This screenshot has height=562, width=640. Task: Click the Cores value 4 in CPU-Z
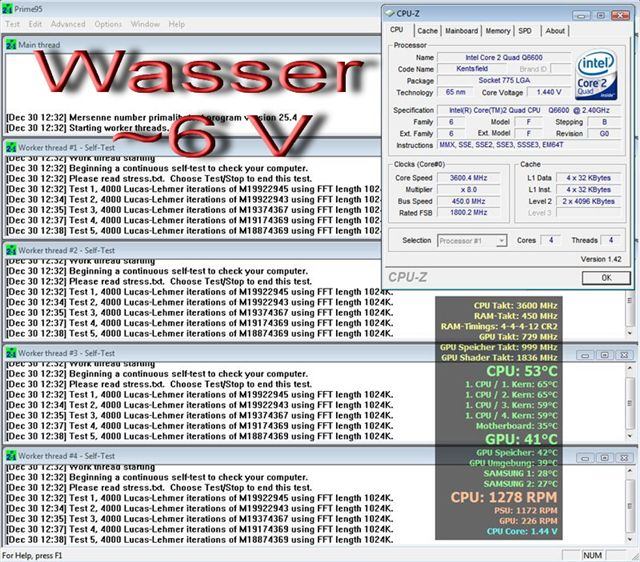(x=551, y=240)
